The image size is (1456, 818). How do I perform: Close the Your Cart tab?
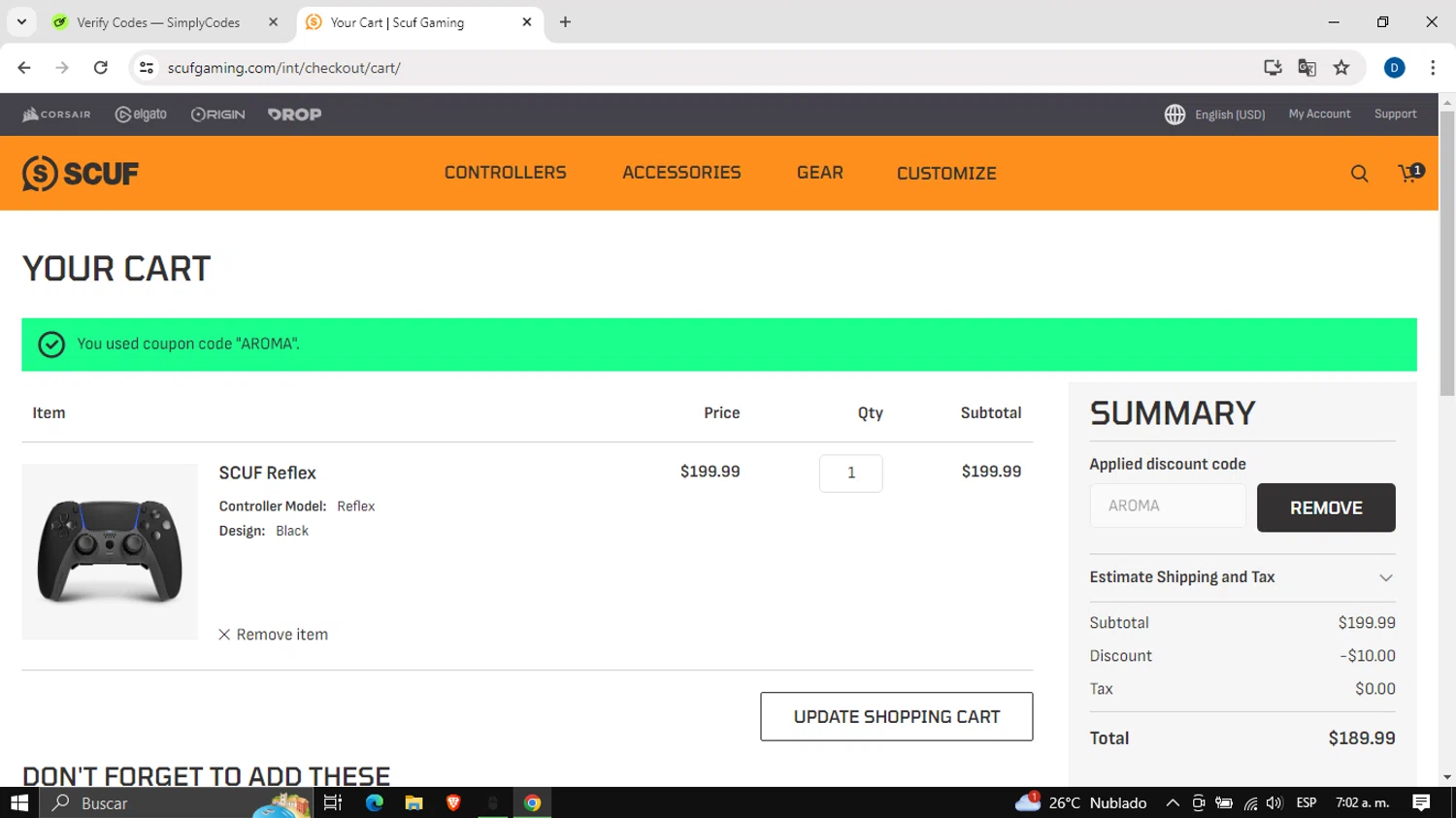(x=527, y=21)
